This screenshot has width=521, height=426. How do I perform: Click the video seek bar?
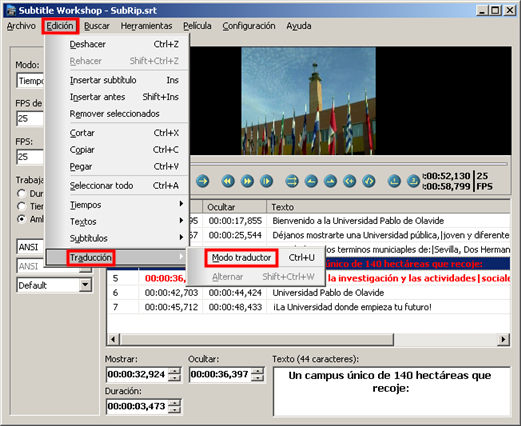click(348, 164)
